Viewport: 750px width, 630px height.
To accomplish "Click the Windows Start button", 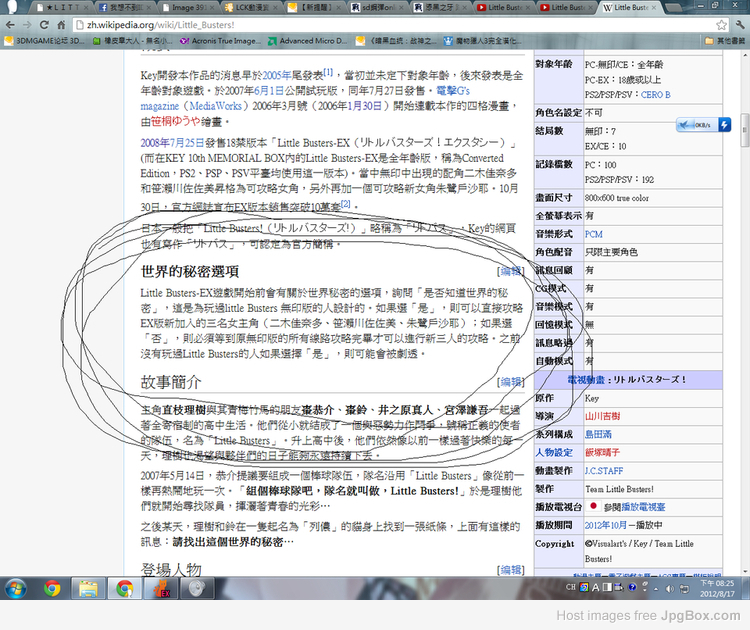I will click(15, 589).
